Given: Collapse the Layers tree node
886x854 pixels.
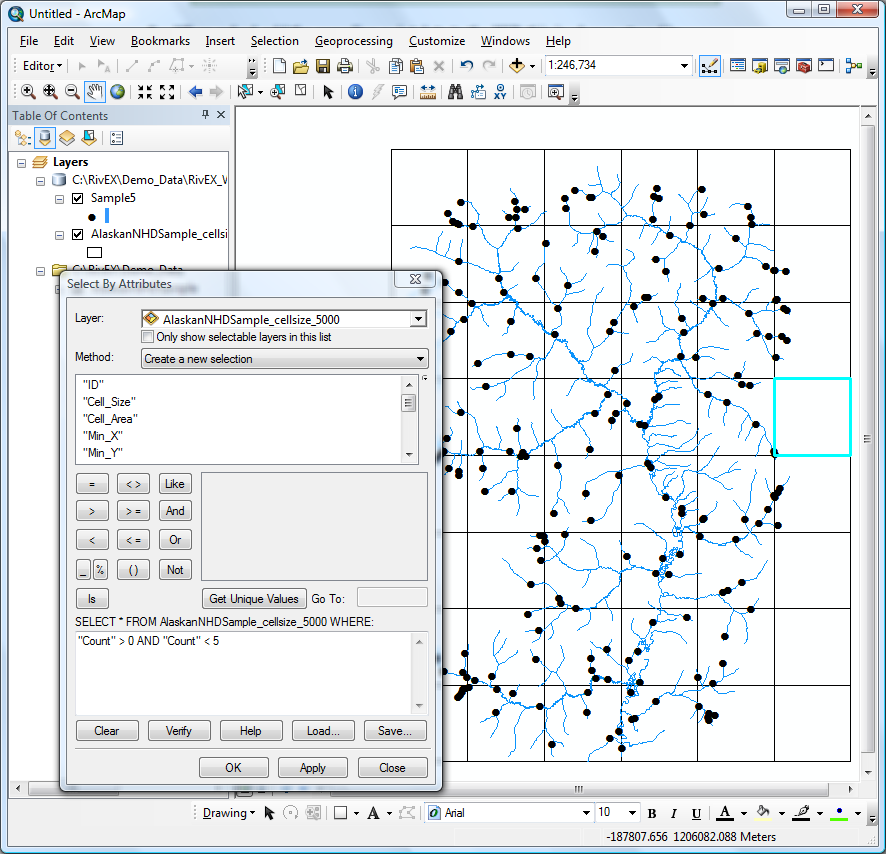Looking at the screenshot, I should [21, 163].
